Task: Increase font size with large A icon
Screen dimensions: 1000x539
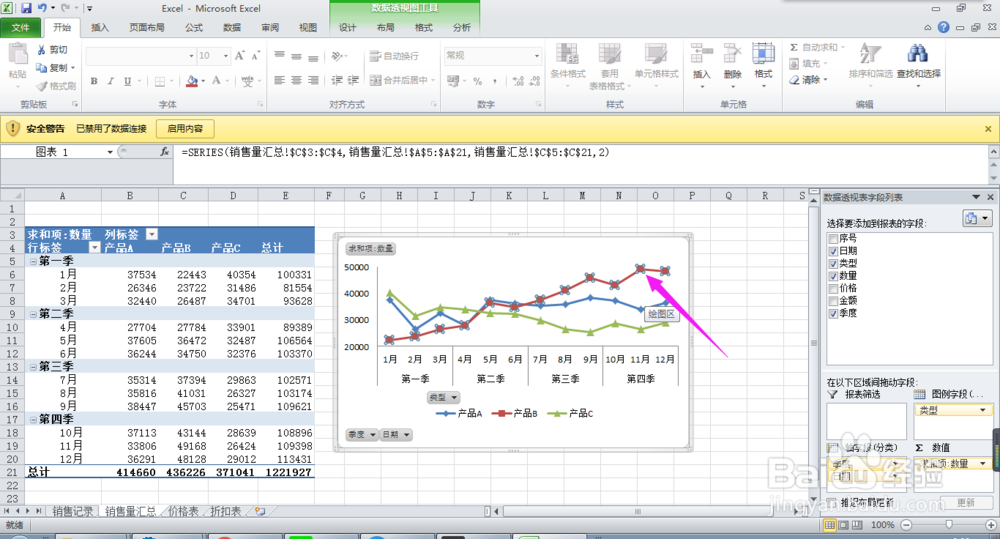Action: click(x=240, y=56)
